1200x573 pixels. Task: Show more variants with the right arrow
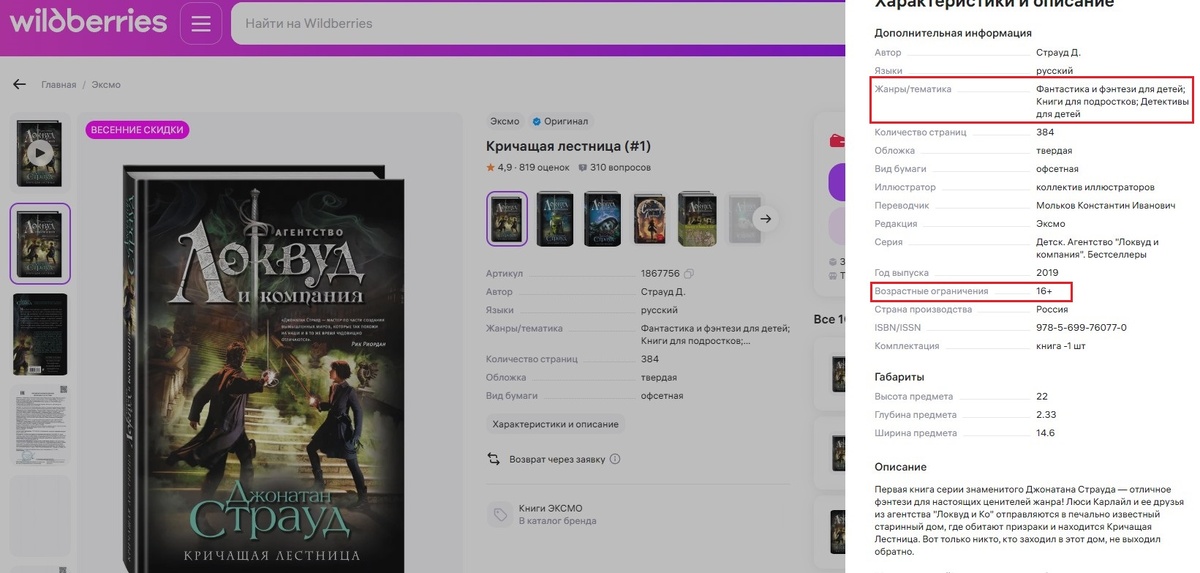pyautogui.click(x=766, y=218)
